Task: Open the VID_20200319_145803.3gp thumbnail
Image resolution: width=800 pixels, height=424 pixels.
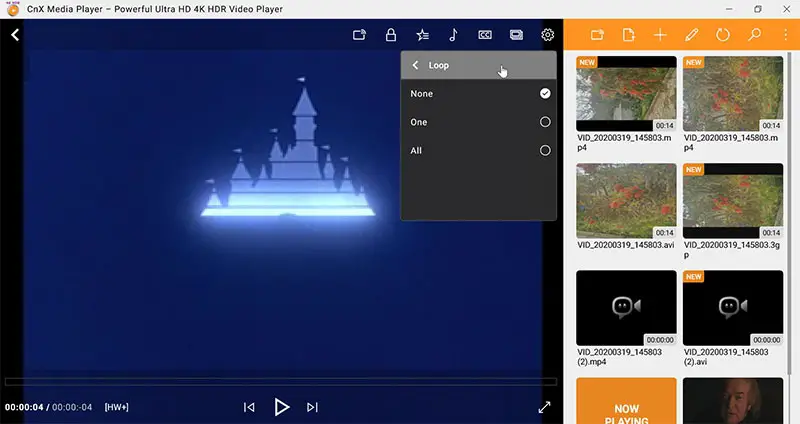Action: [x=733, y=201]
